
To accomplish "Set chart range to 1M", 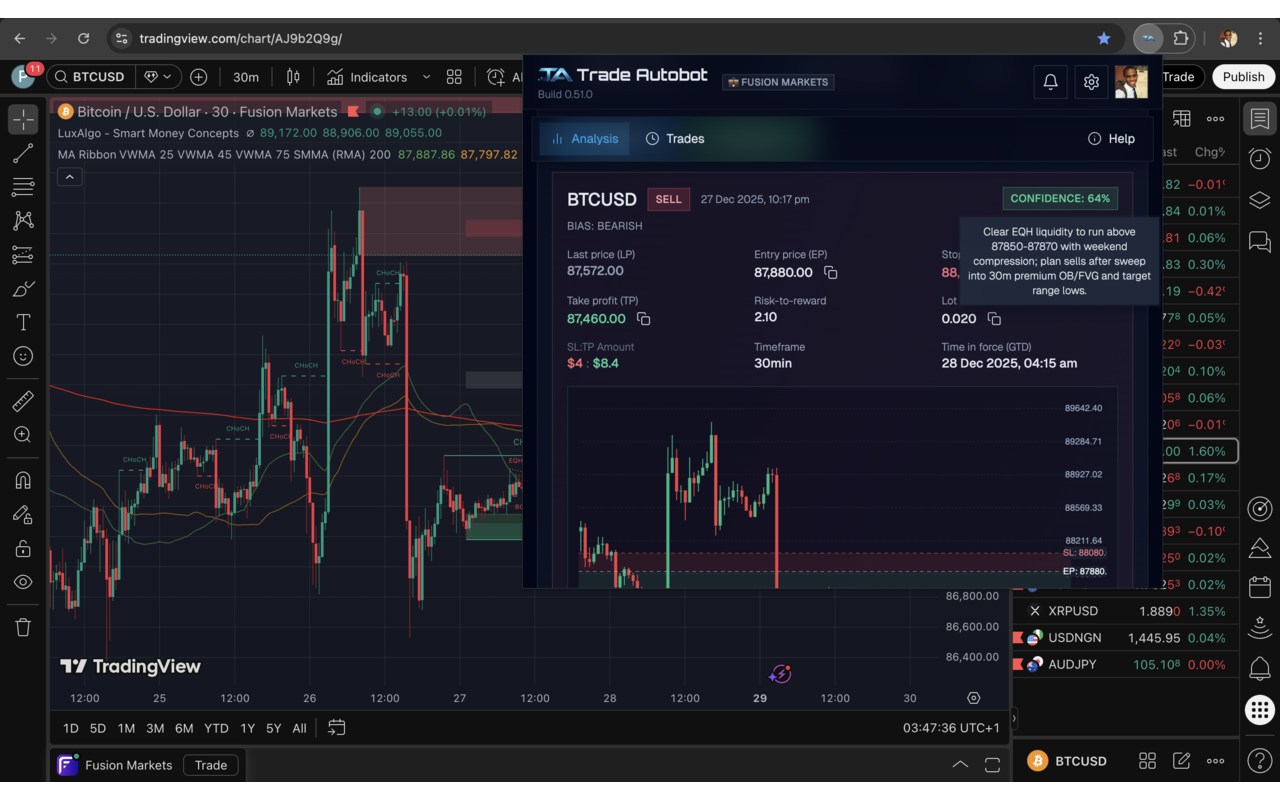I will (x=126, y=728).
